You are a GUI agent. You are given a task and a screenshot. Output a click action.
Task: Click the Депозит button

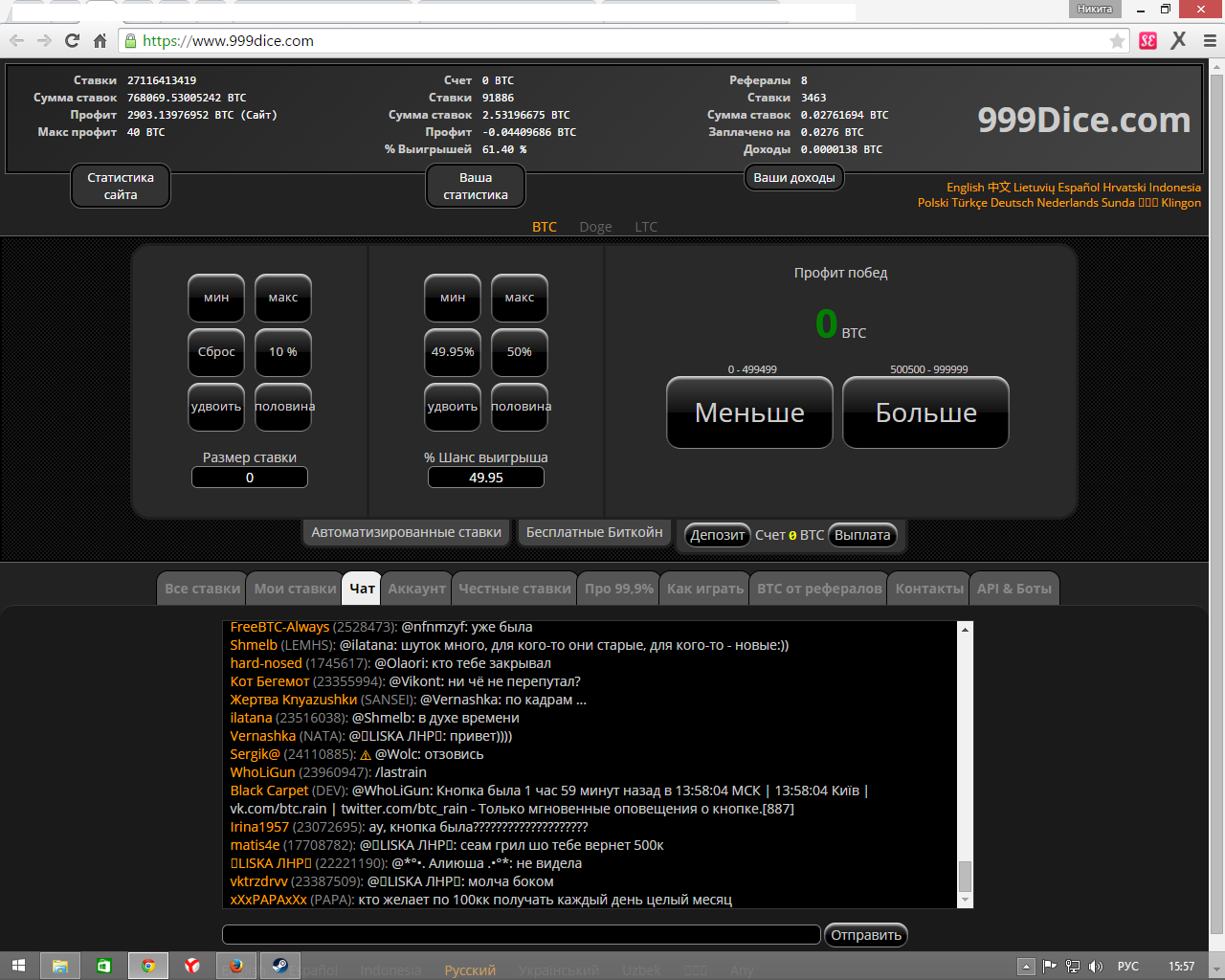tap(718, 535)
